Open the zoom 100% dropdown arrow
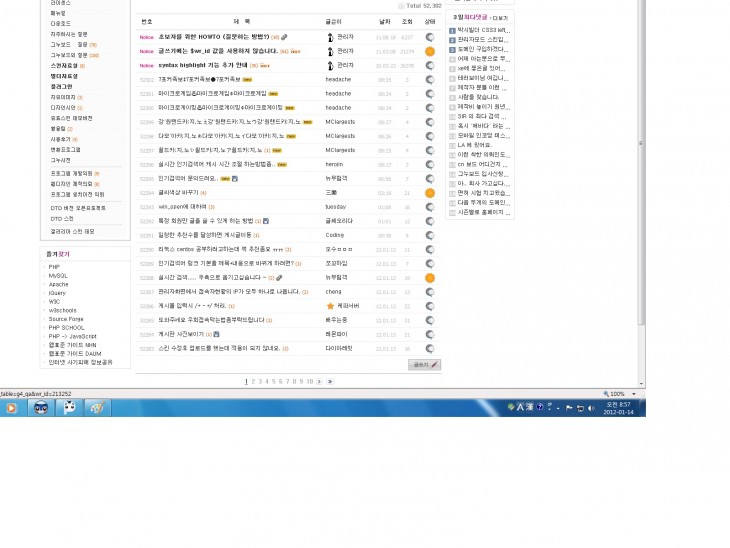The width and height of the screenshot is (730, 548). point(634,394)
